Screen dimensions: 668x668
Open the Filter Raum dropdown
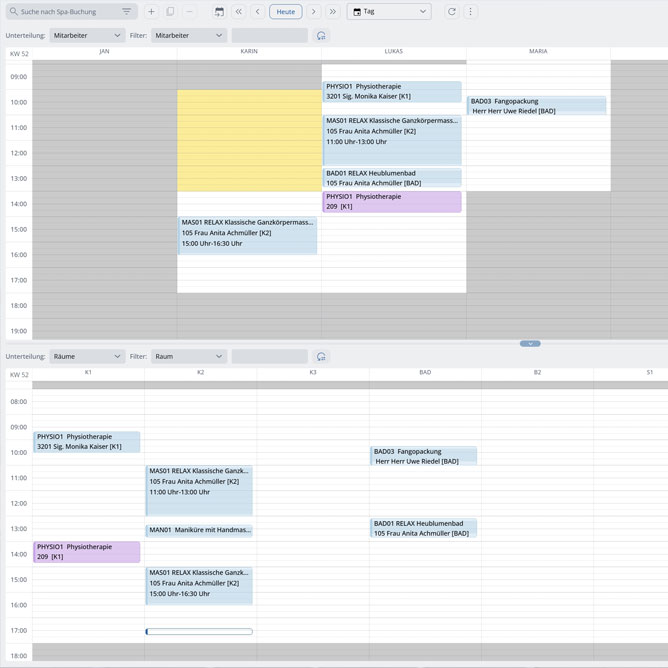click(x=189, y=356)
